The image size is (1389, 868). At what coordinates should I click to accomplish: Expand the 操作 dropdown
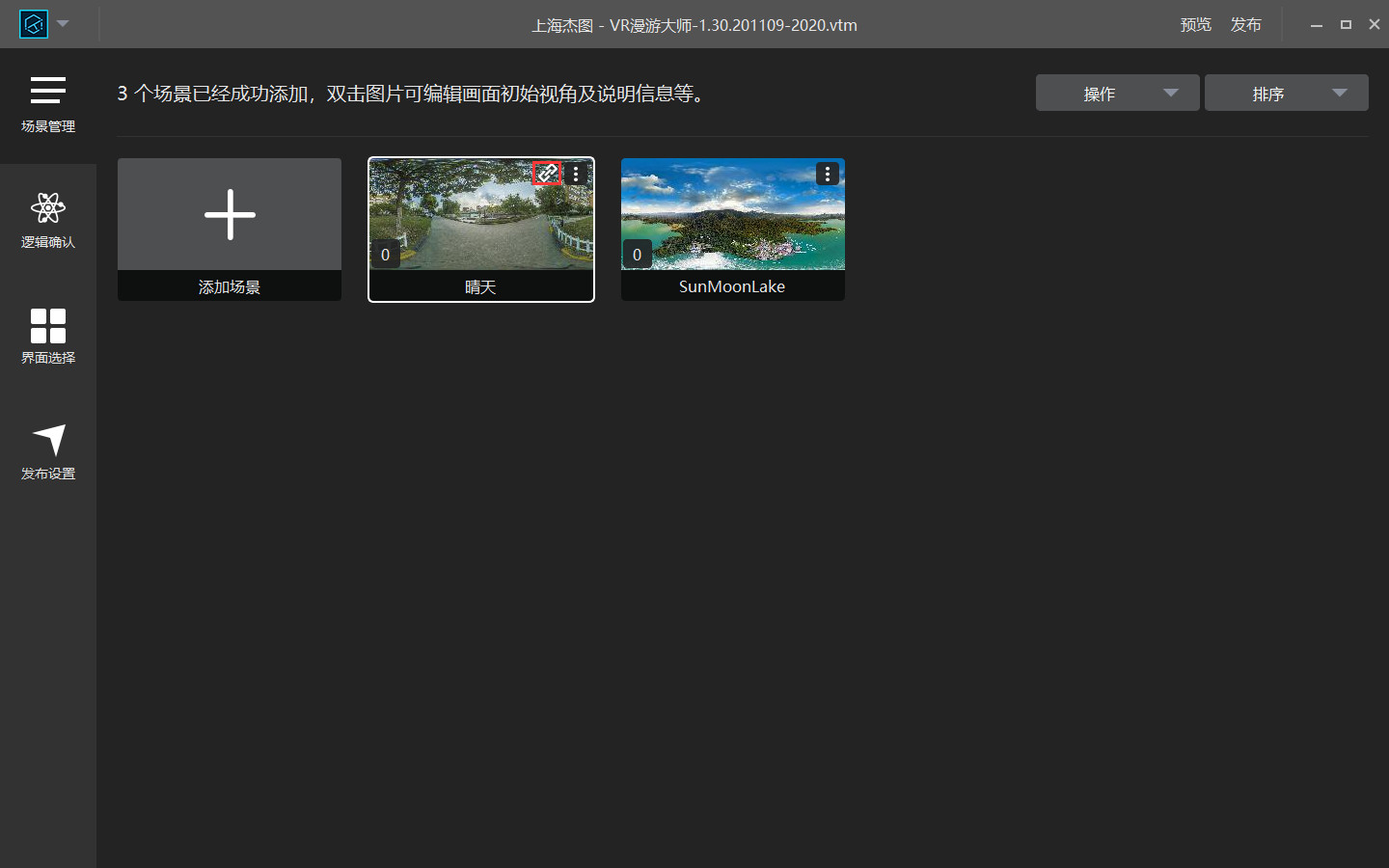coord(1117,94)
